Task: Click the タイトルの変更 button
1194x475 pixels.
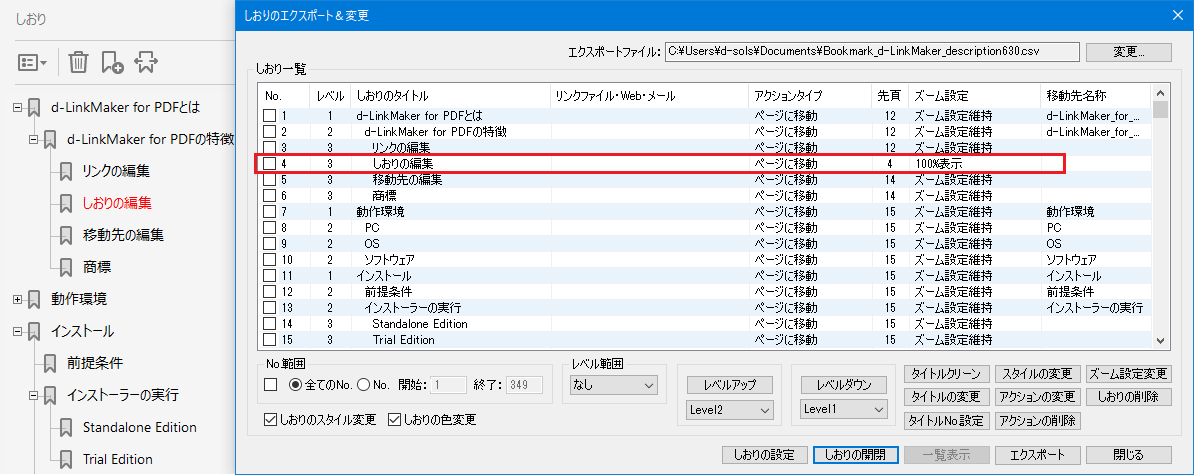Action: (947, 397)
